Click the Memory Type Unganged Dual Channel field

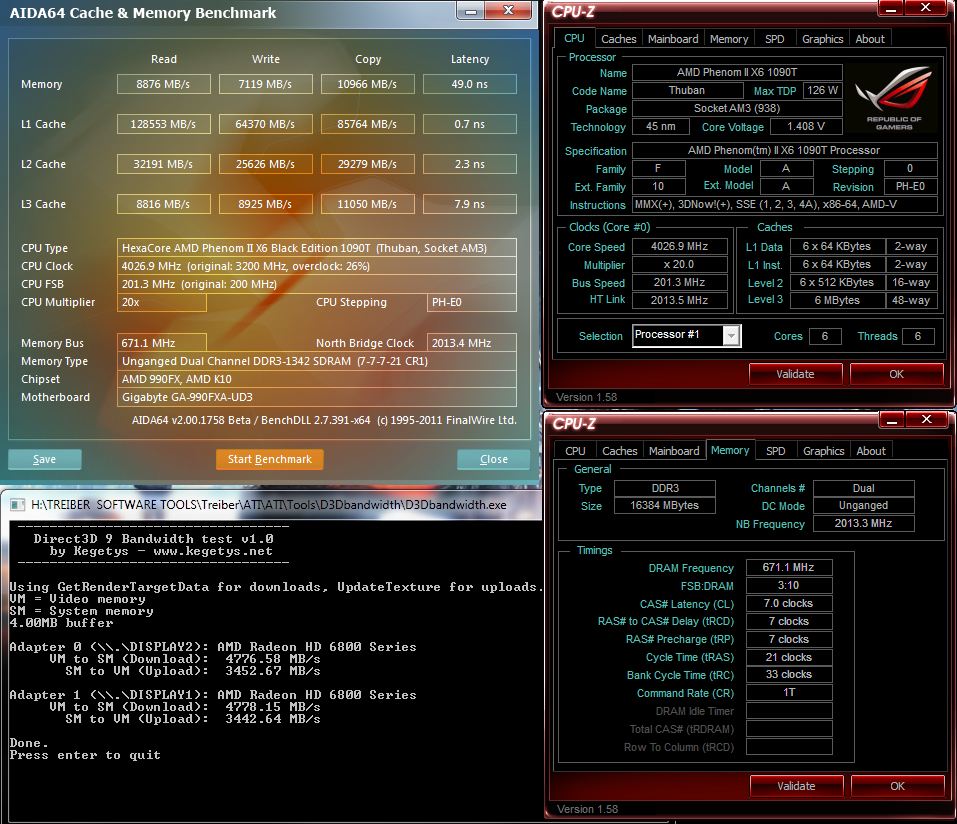click(317, 361)
